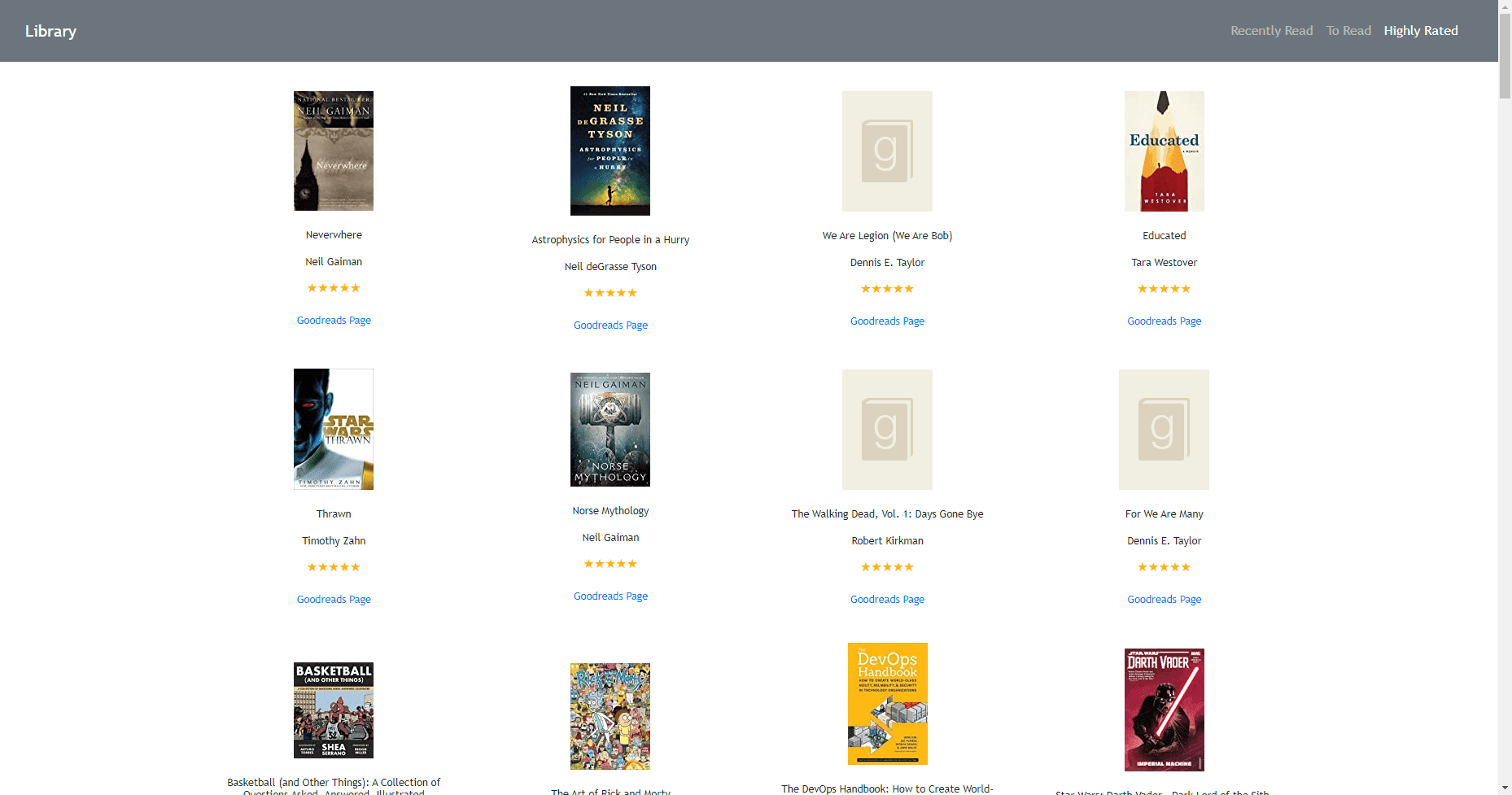Image resolution: width=1512 pixels, height=795 pixels.
Task: Click the title text 'For We Are Many'
Action: (x=1164, y=514)
